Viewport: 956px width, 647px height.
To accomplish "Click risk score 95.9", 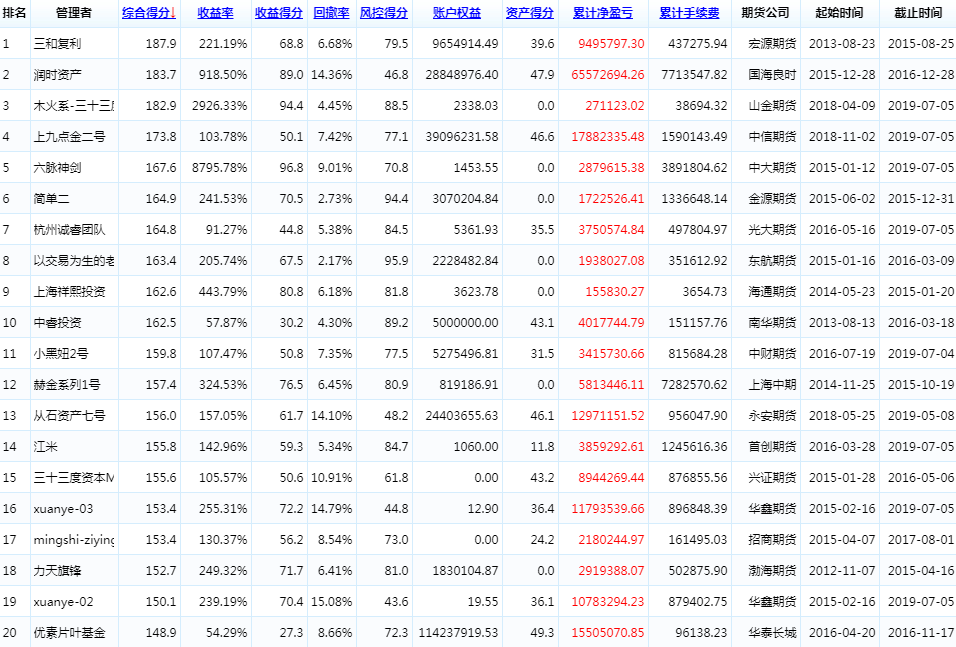I will (396, 261).
